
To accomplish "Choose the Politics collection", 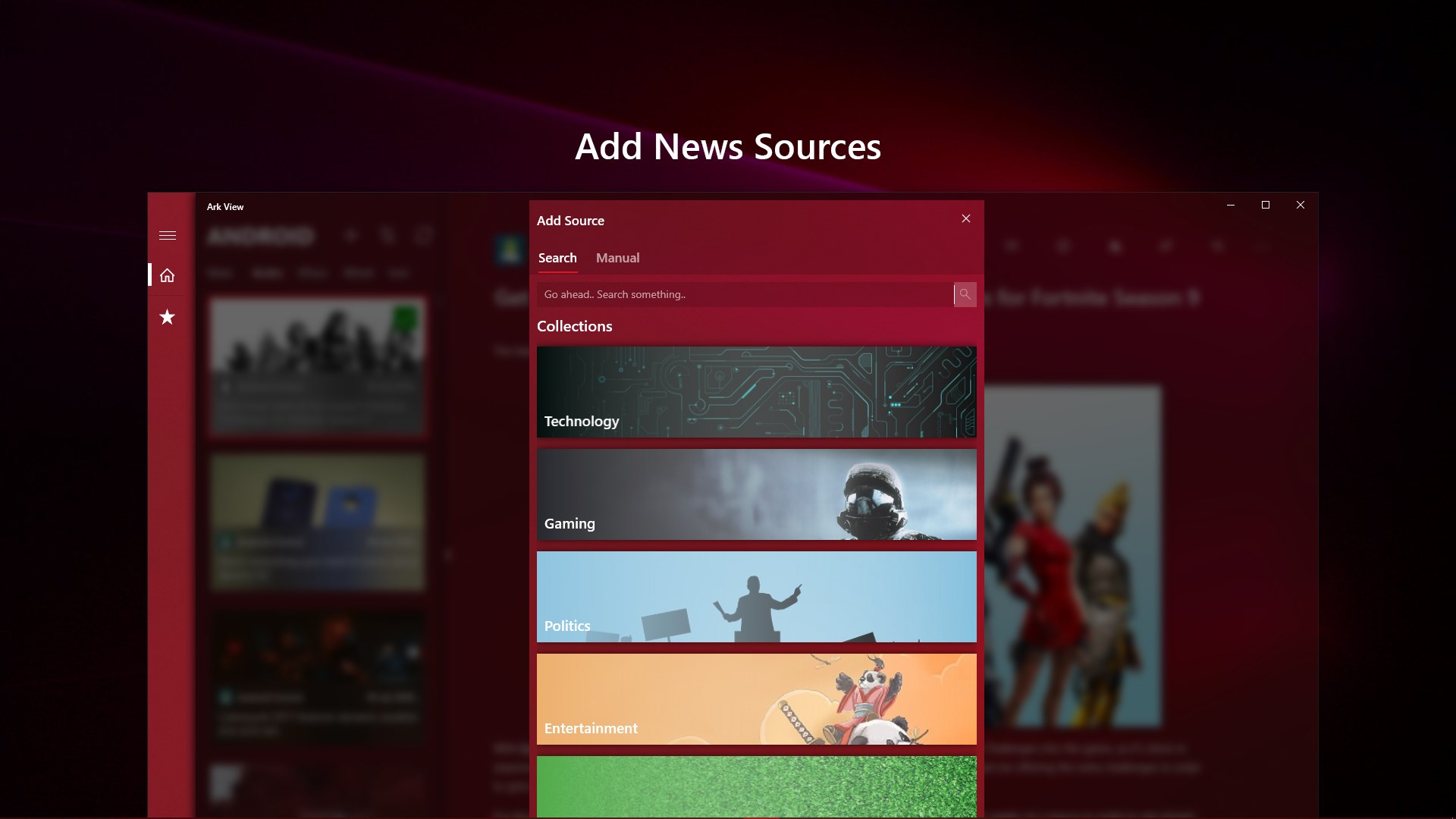I will pyautogui.click(x=757, y=597).
